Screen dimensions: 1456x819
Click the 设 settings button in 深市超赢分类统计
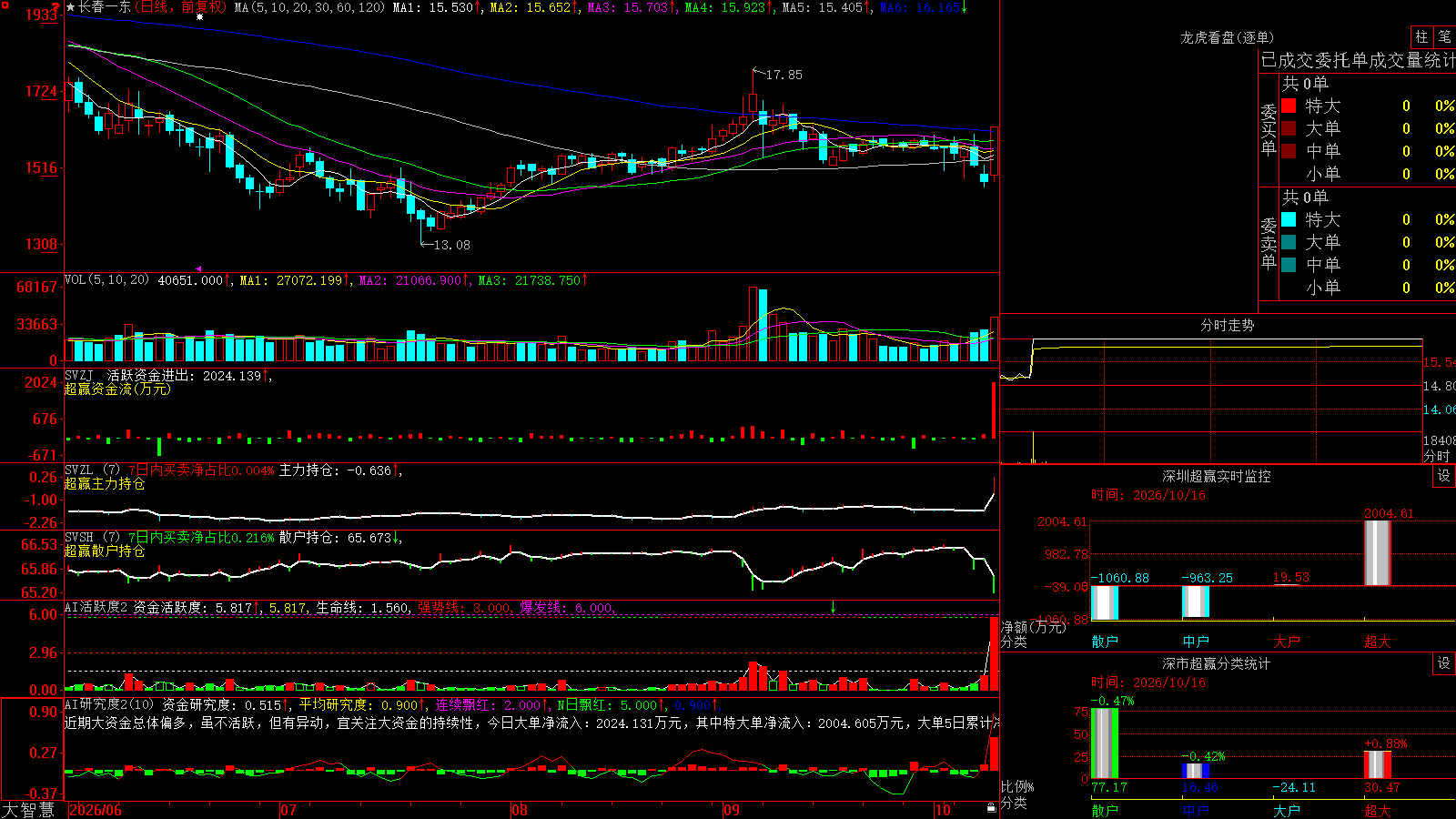(x=1443, y=663)
